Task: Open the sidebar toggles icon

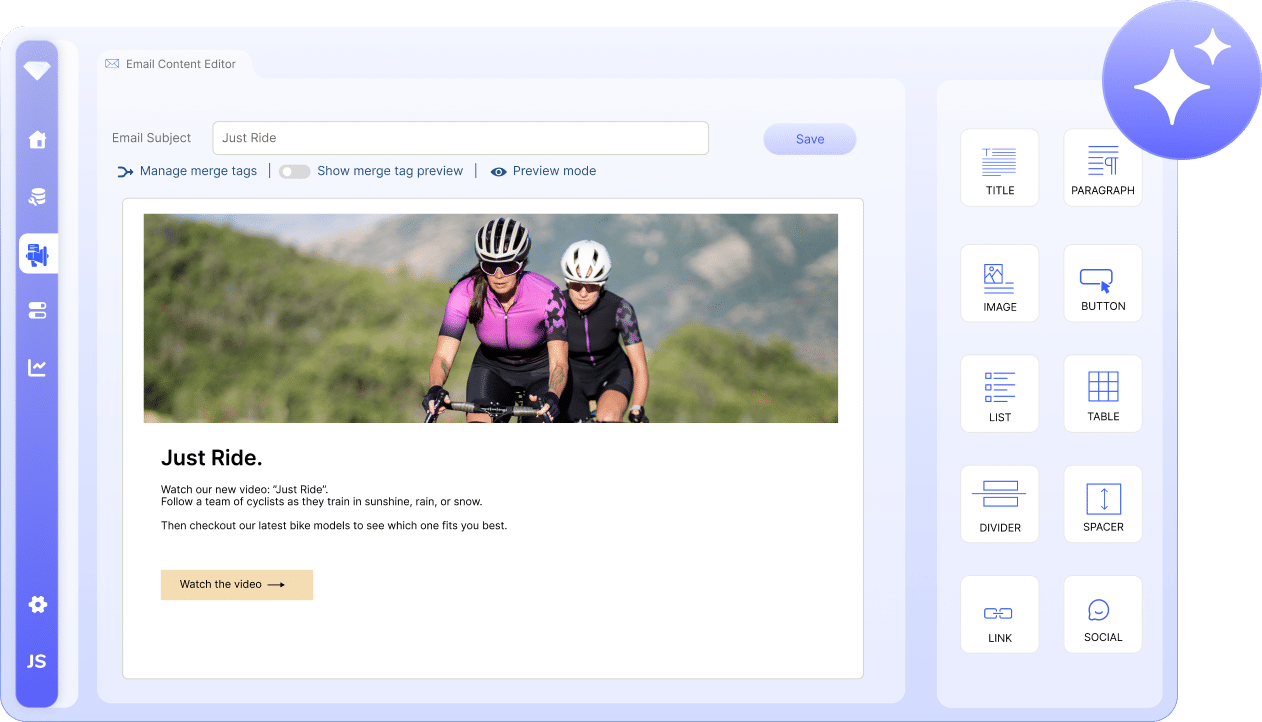Action: tap(37, 311)
